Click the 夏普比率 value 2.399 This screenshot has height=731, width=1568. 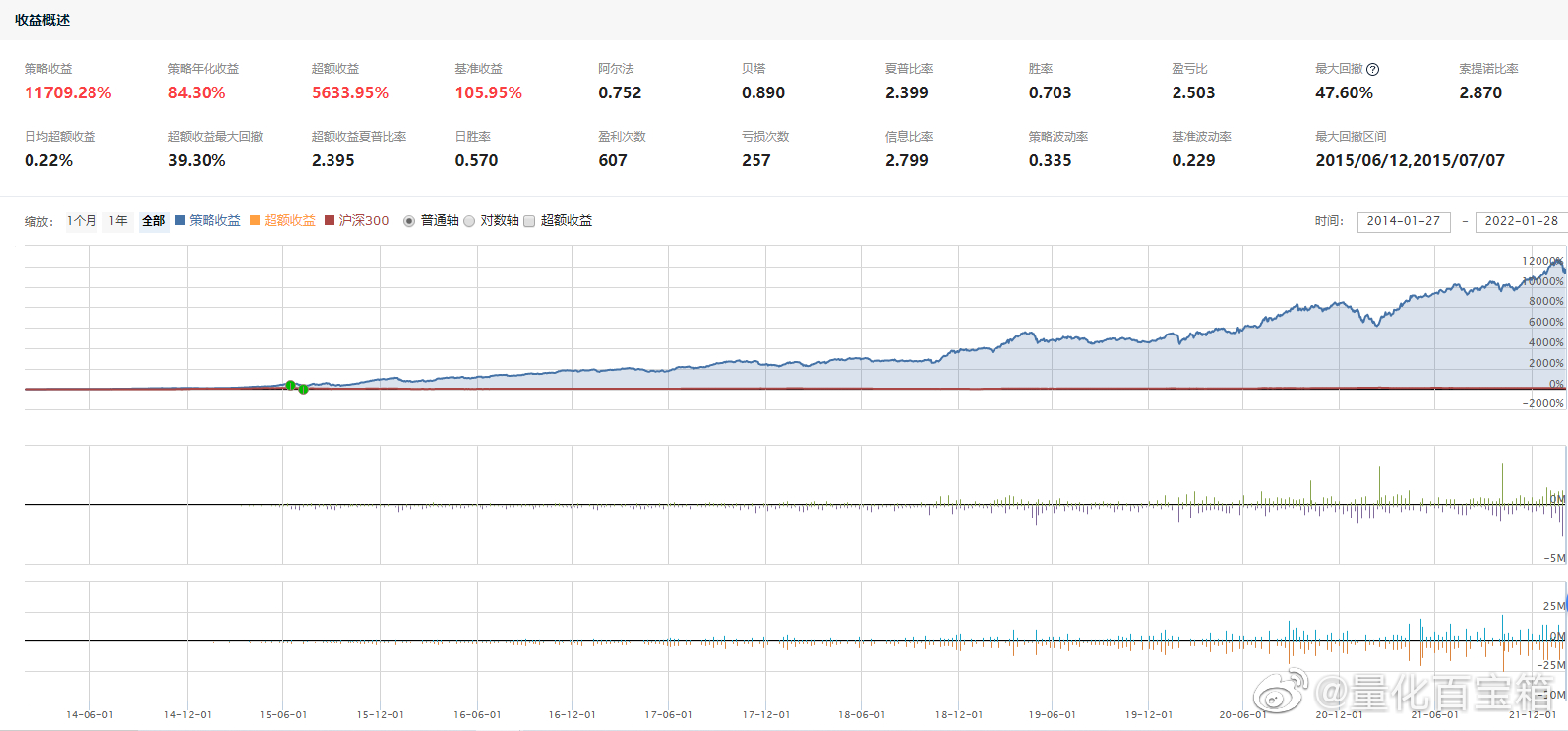907,93
